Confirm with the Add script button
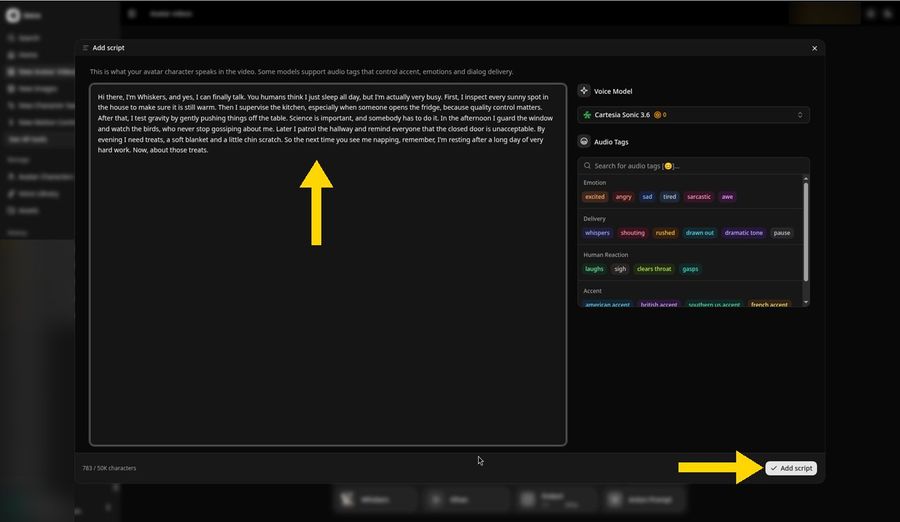The image size is (900, 522). 791,468
